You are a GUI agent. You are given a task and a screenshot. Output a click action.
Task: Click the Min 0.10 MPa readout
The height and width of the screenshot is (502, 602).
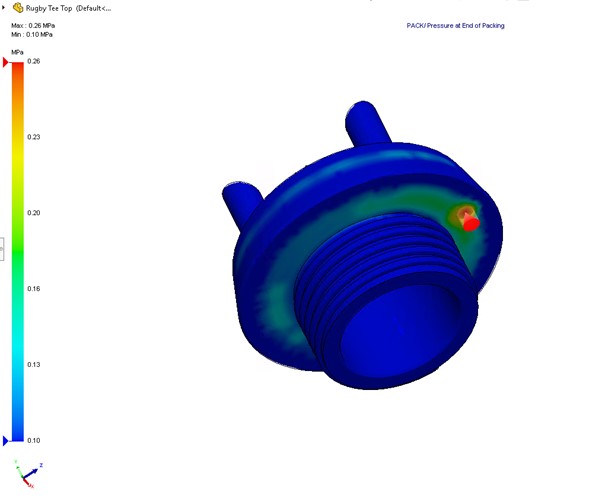click(32, 34)
